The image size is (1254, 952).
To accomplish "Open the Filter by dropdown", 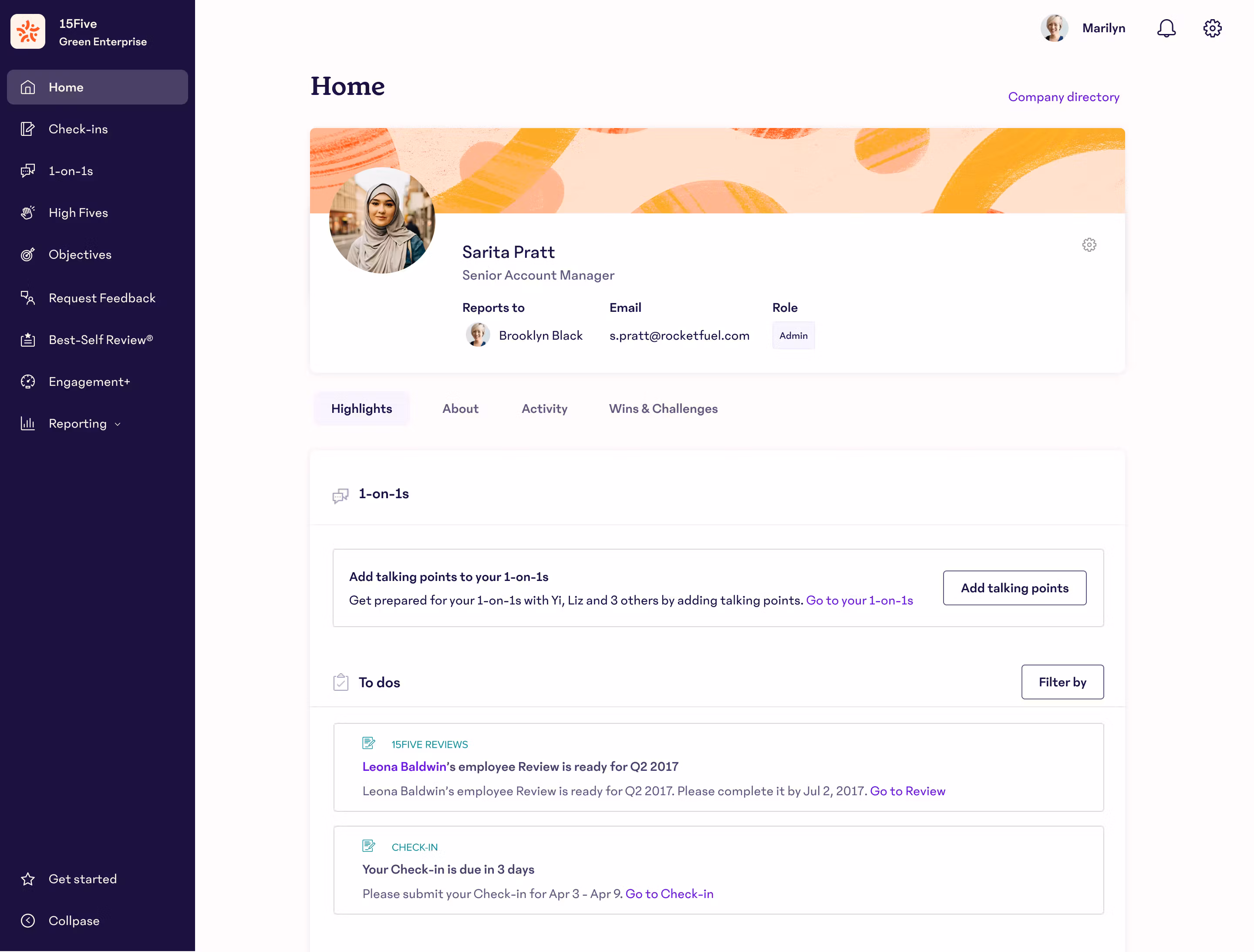I will click(1062, 682).
